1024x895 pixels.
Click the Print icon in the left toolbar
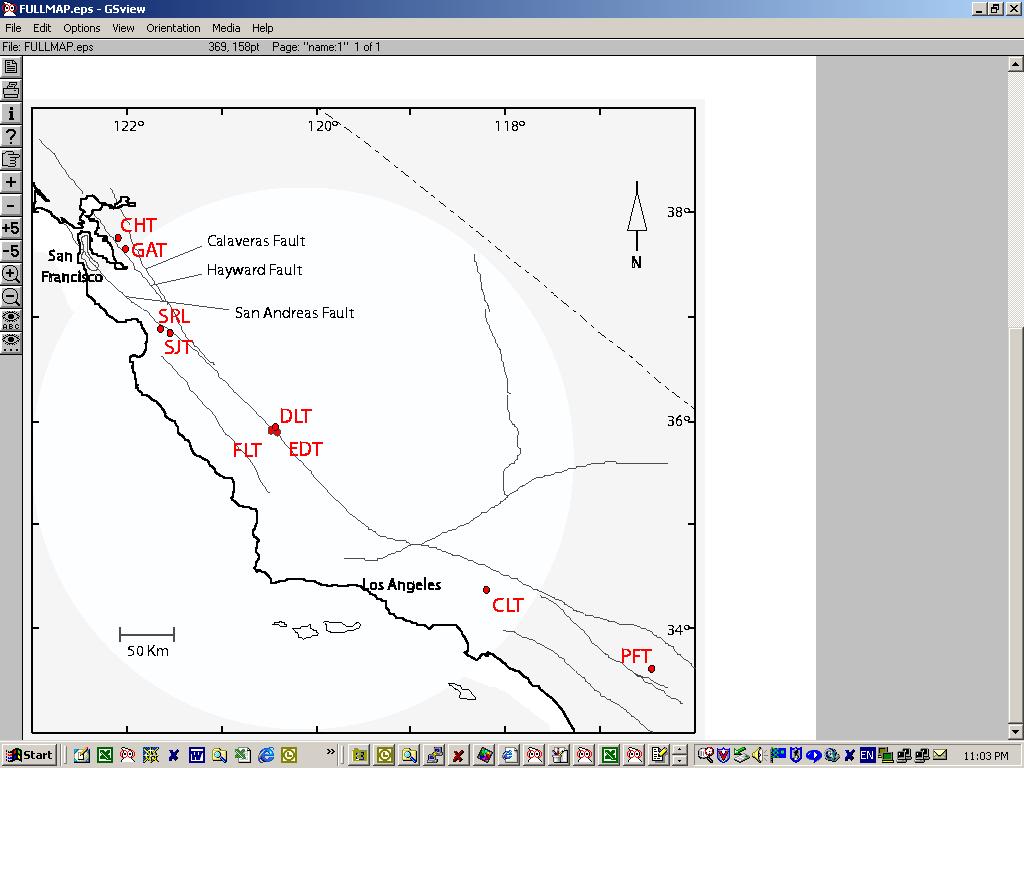(x=11, y=90)
